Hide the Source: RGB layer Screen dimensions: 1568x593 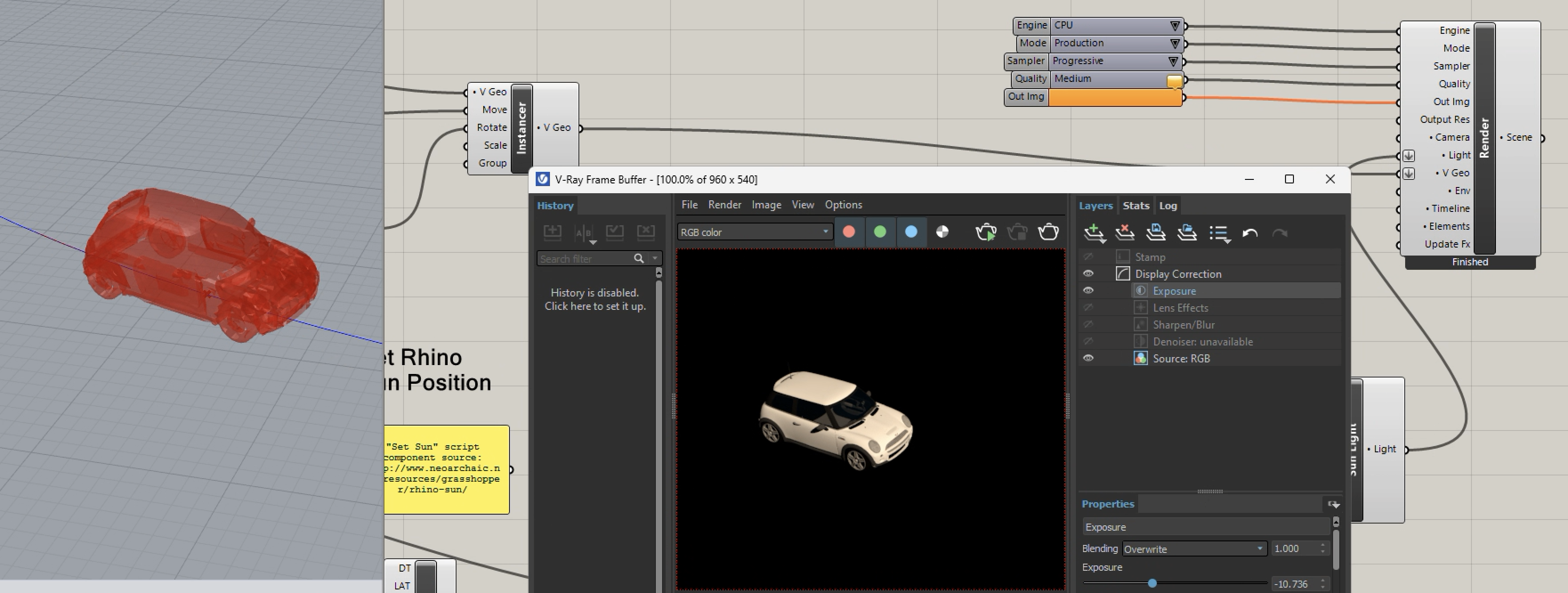click(1088, 358)
